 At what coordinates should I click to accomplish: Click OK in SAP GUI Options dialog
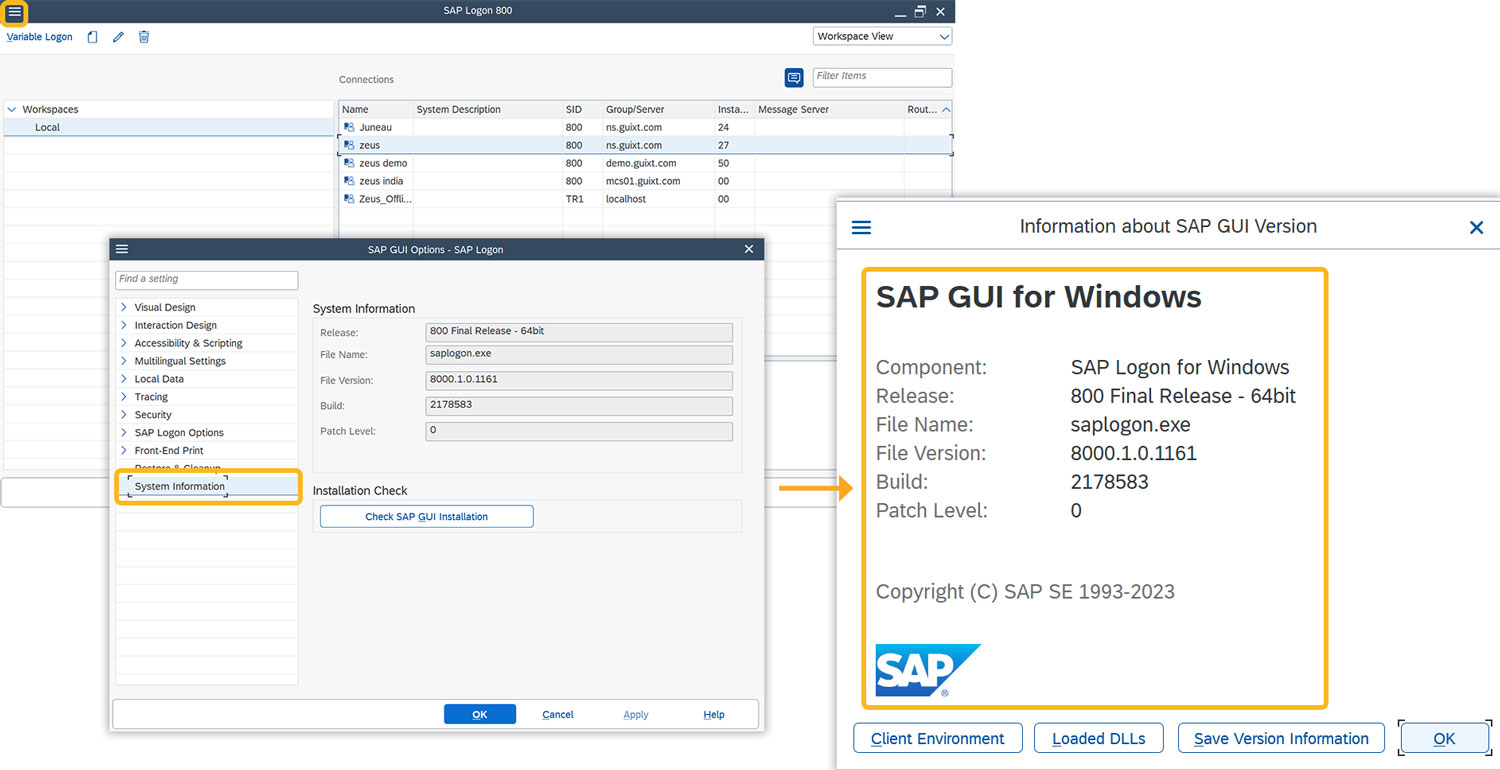pos(480,714)
